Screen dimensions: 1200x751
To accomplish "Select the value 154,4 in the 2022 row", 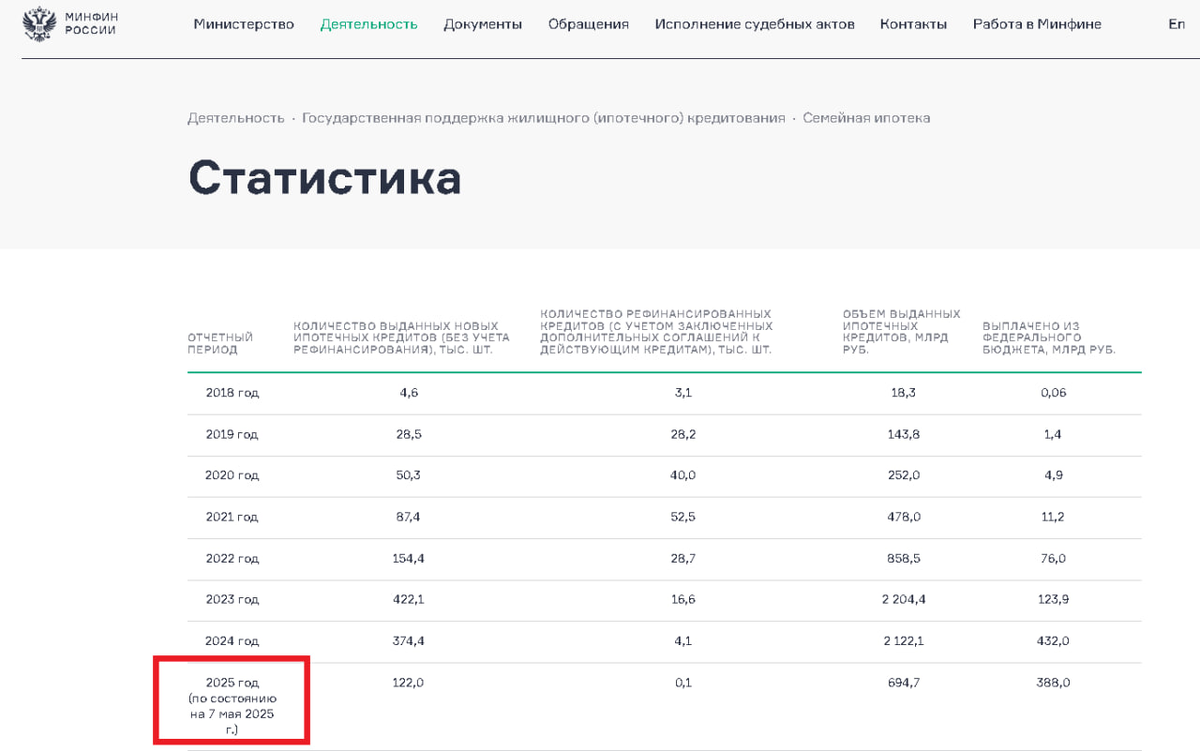I will [409, 558].
